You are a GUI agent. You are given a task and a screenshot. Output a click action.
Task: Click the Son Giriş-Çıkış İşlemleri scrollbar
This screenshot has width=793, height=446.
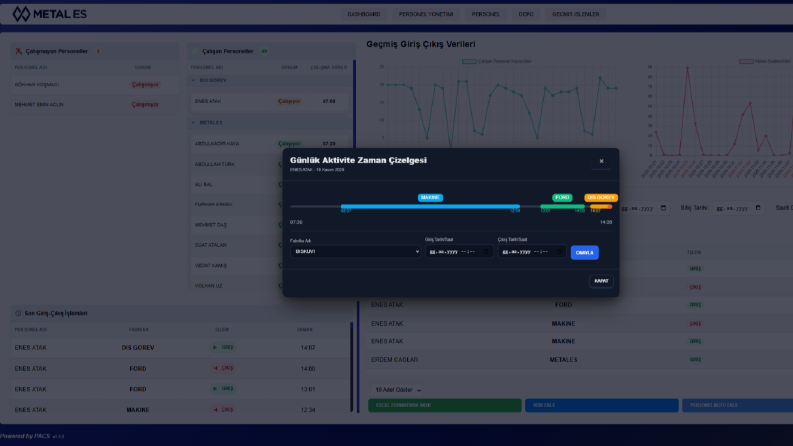click(x=352, y=367)
